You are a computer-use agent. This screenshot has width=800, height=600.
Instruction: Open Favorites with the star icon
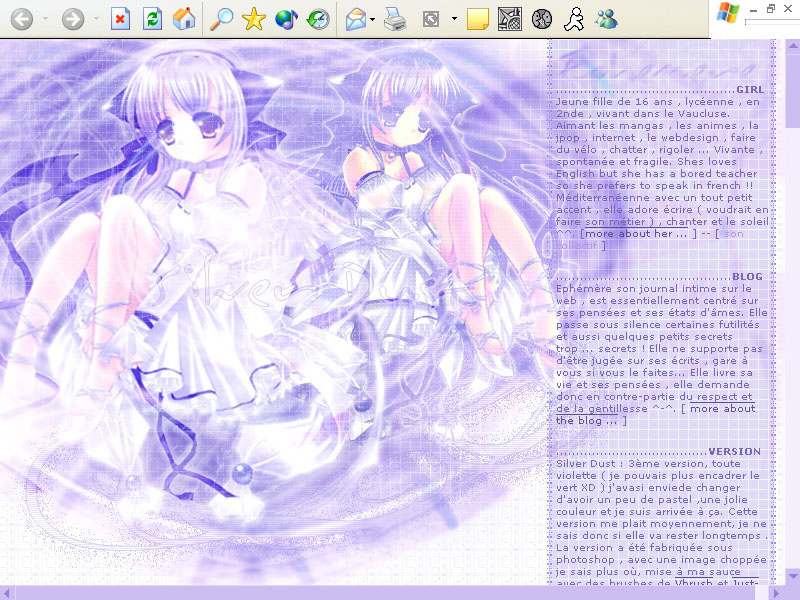254,19
